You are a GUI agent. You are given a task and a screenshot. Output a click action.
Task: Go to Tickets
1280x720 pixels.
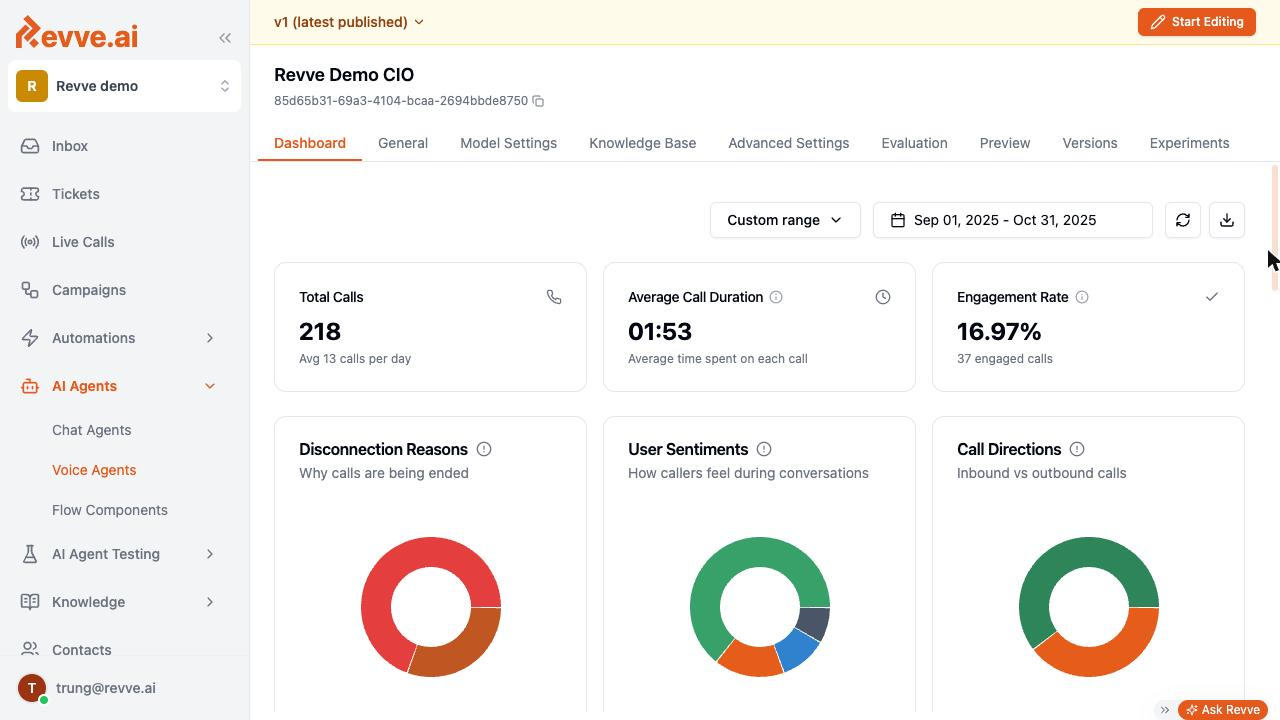tap(76, 194)
